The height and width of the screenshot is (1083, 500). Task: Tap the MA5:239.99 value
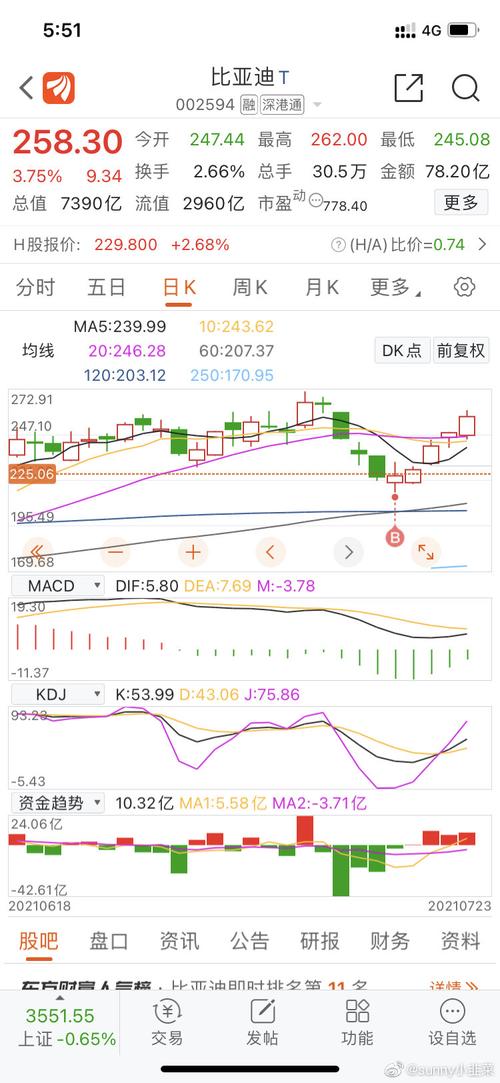click(x=119, y=326)
